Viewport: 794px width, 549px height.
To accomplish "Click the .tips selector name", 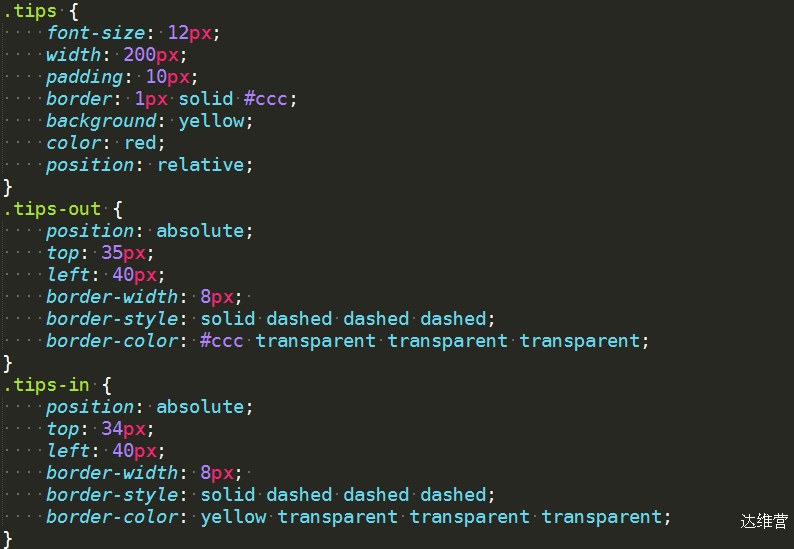I will (30, 11).
